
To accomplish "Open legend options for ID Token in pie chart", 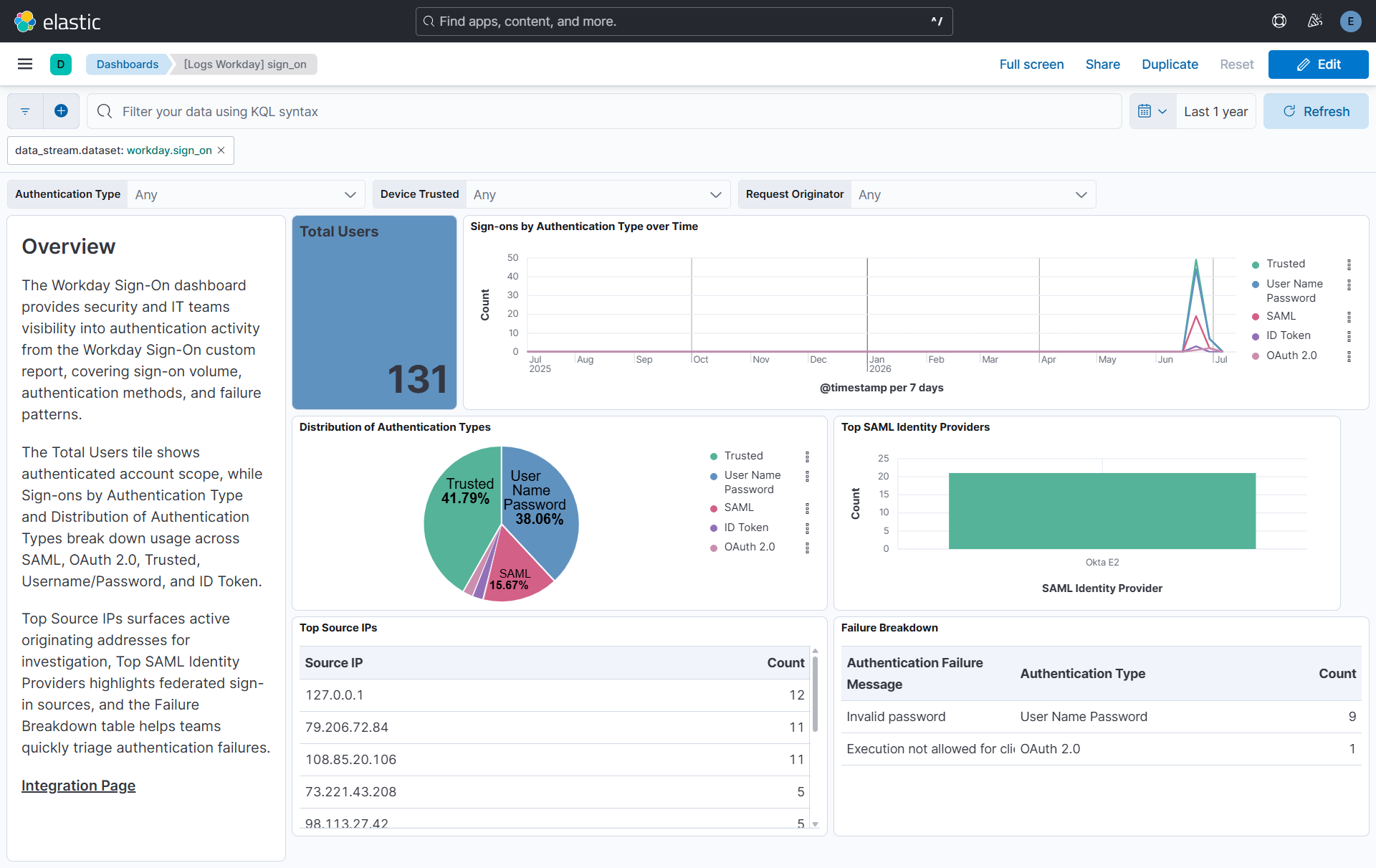I will pos(807,528).
